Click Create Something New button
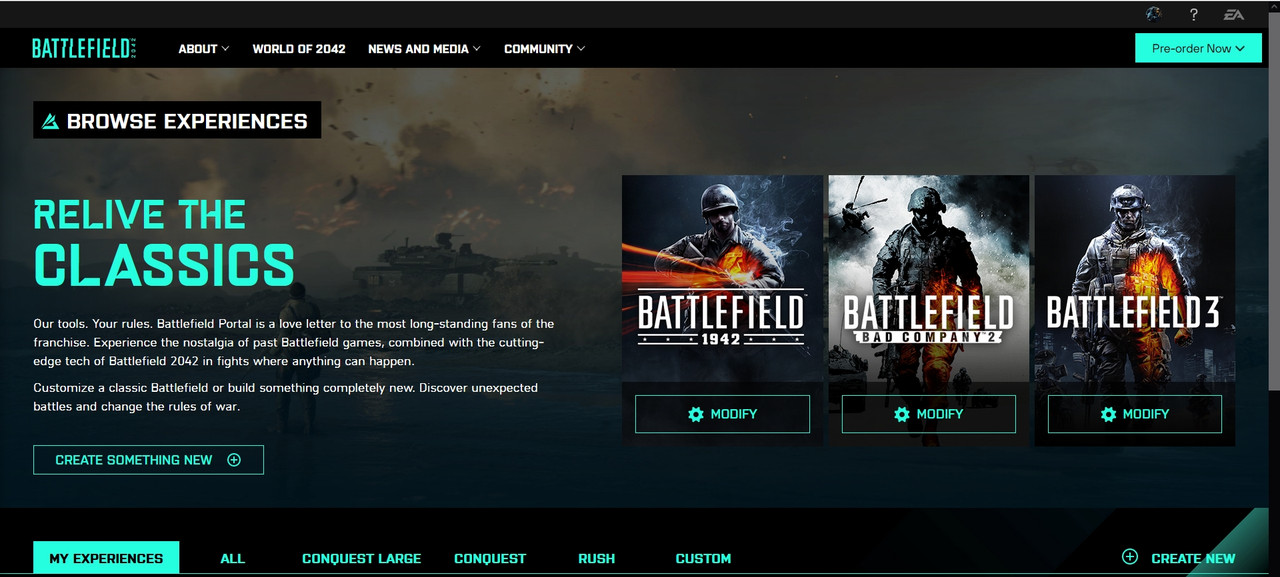 pyautogui.click(x=148, y=460)
